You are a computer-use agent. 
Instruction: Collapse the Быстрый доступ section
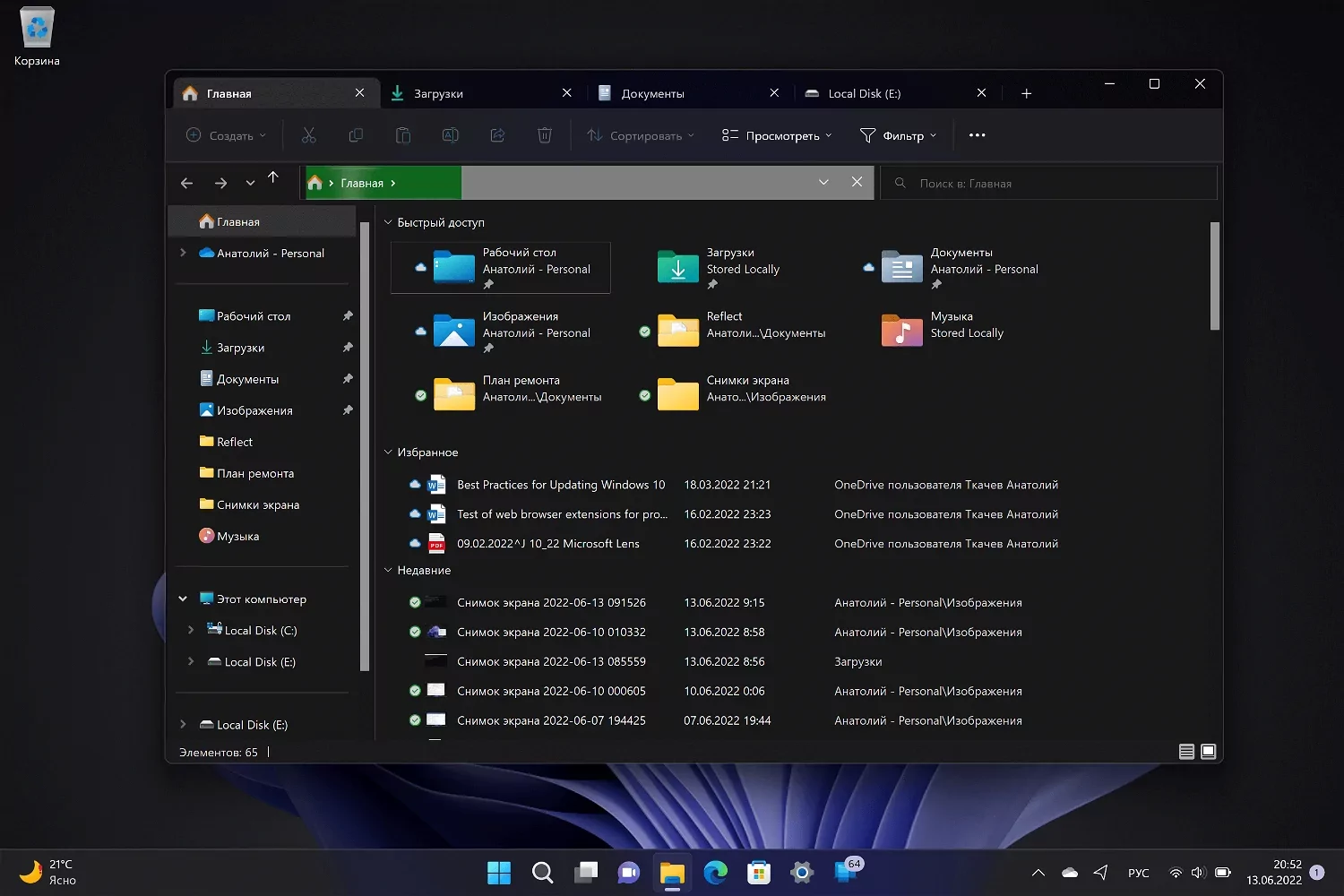click(x=388, y=222)
